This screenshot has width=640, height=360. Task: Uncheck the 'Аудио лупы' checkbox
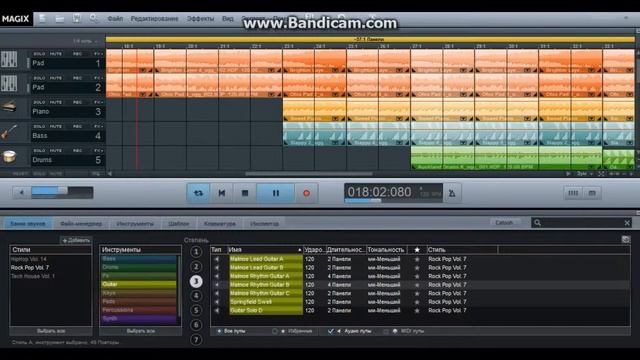331,331
